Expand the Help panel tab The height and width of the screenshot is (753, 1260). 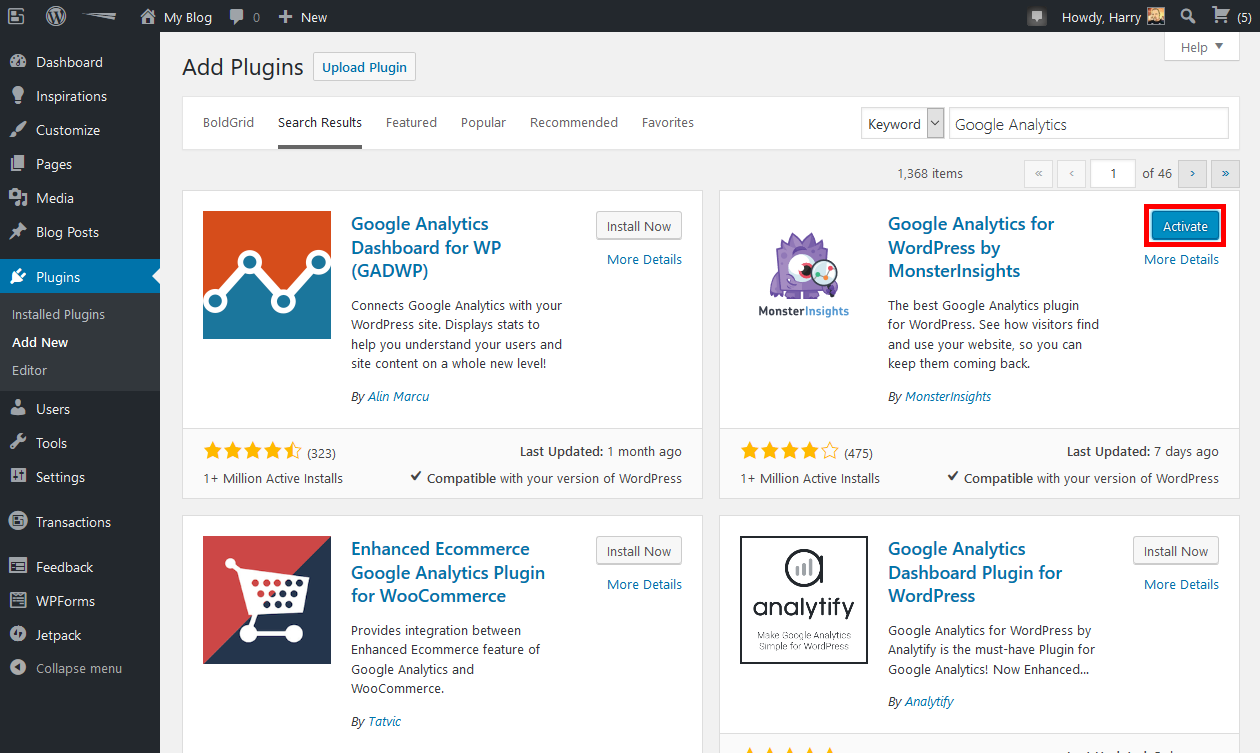pos(1201,47)
